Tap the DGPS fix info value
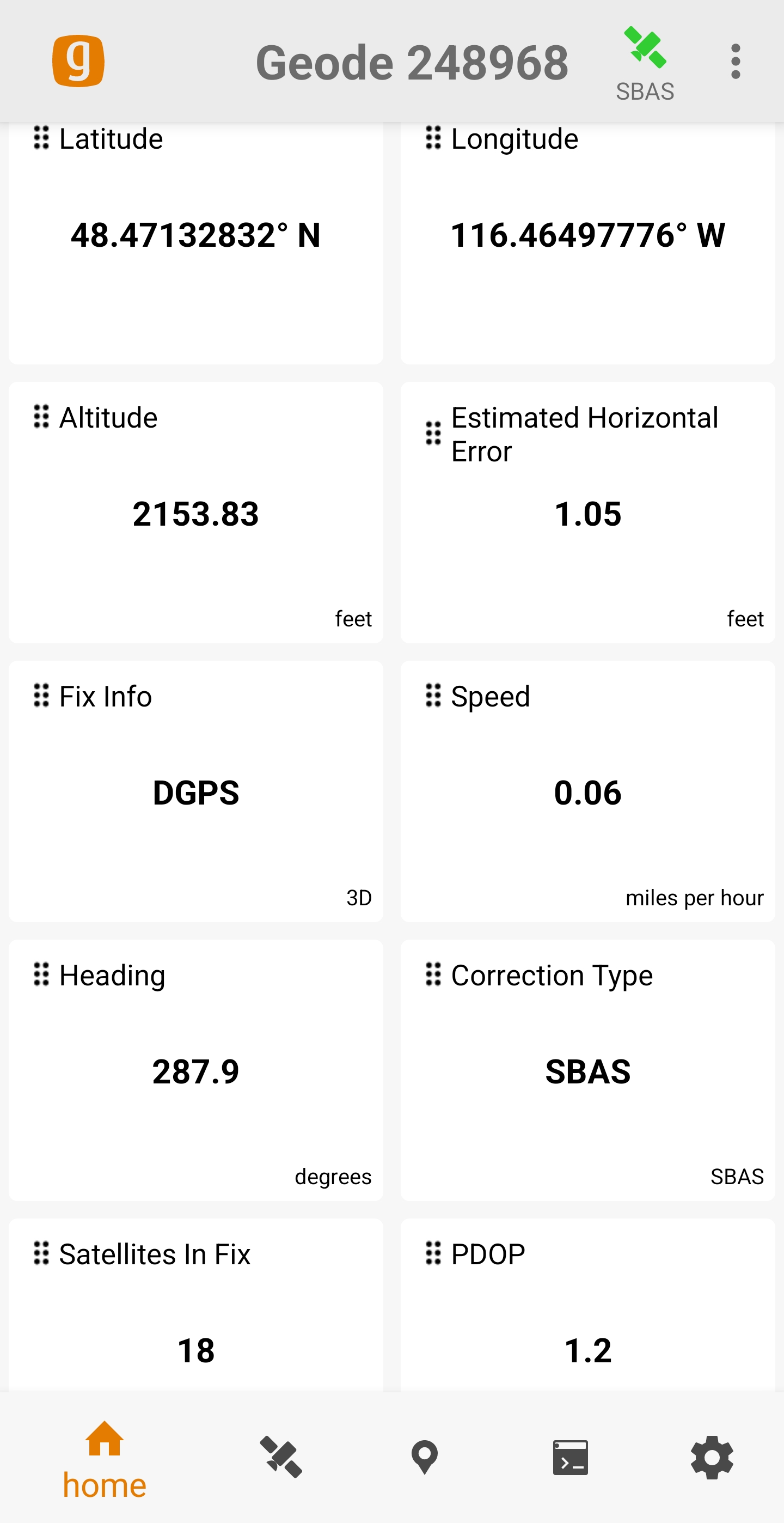This screenshot has width=784, height=1523. 195,792
